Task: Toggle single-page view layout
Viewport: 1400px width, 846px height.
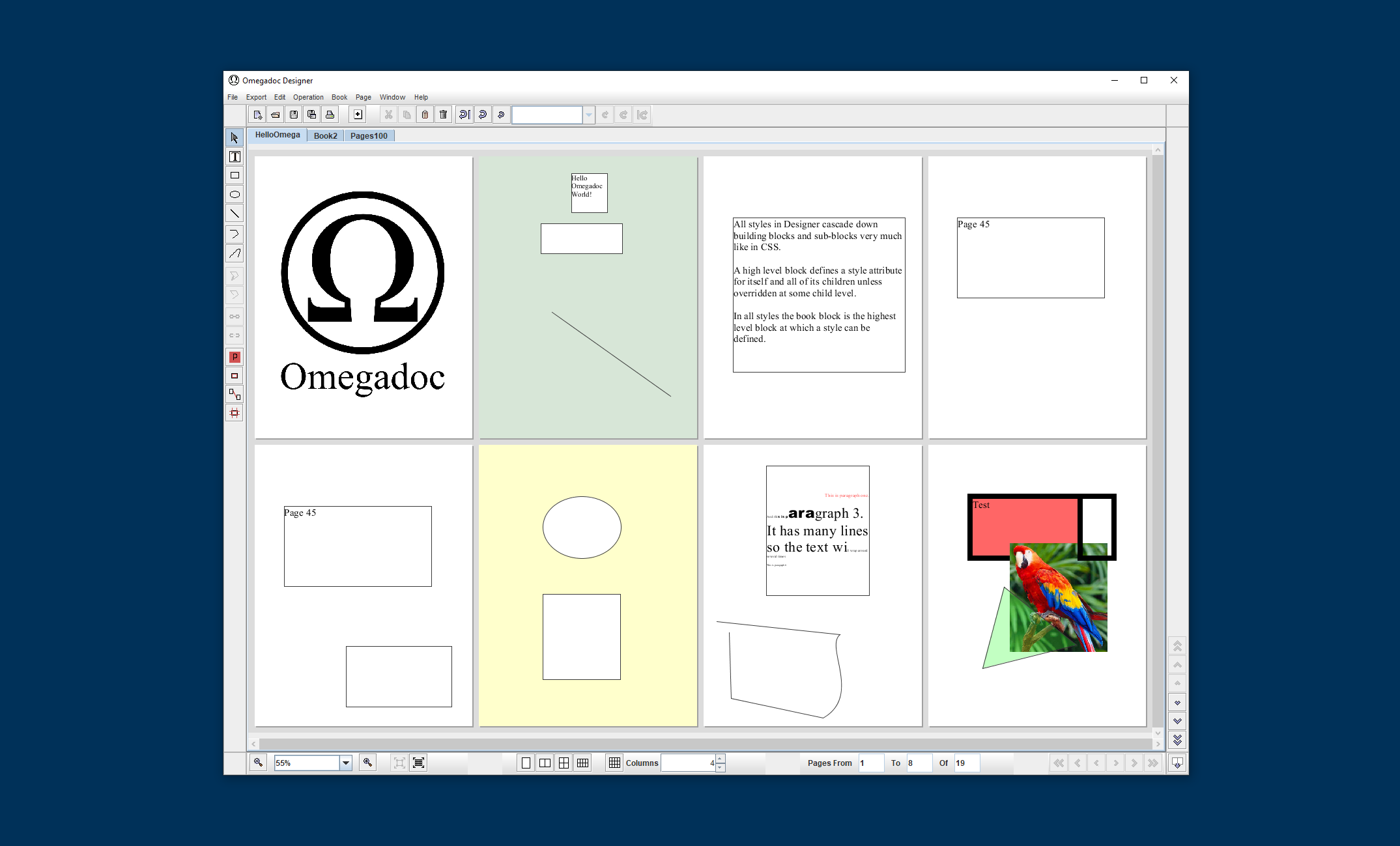Action: (526, 763)
